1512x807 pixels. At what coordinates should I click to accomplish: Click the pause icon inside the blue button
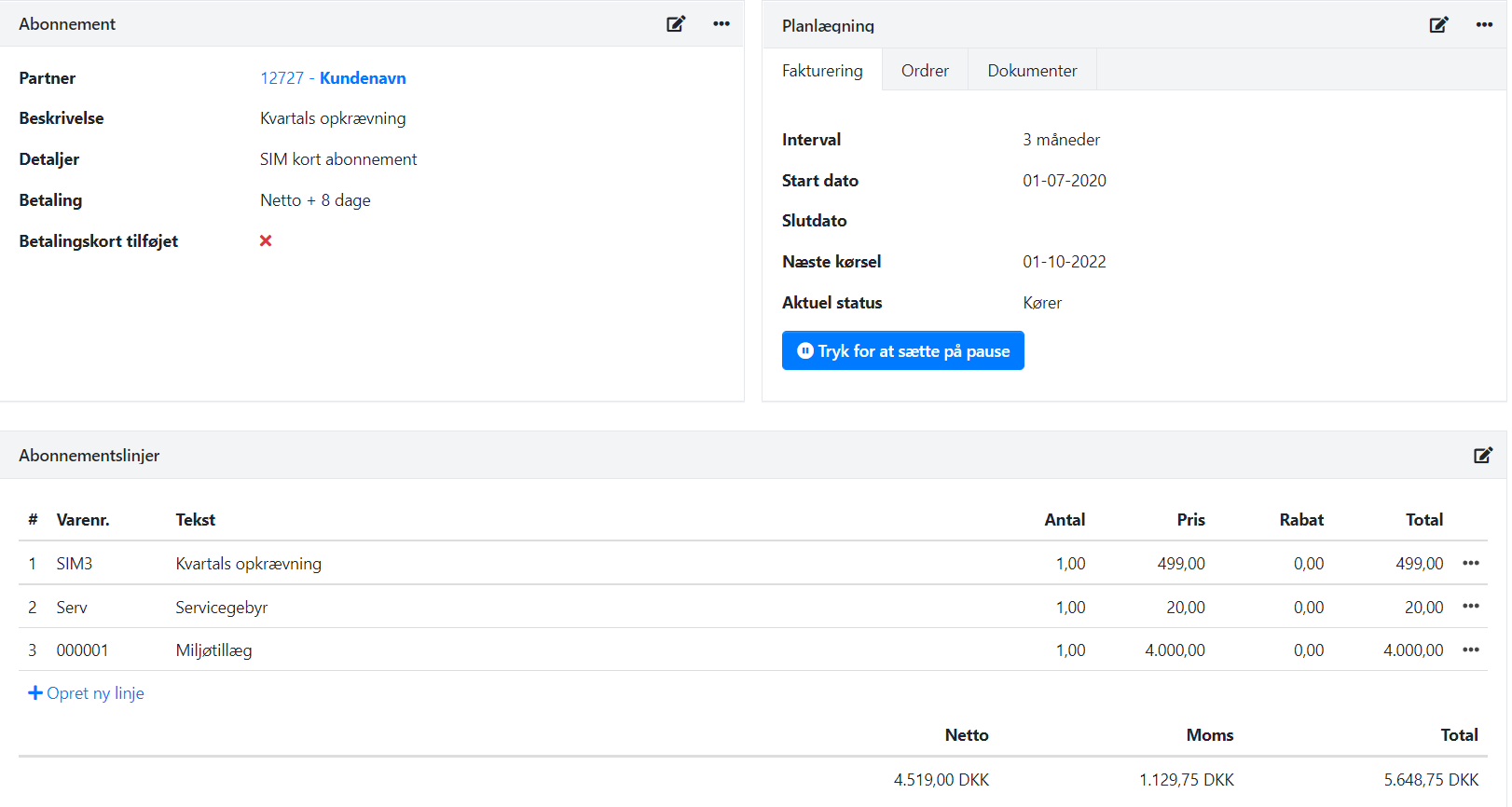pos(805,351)
